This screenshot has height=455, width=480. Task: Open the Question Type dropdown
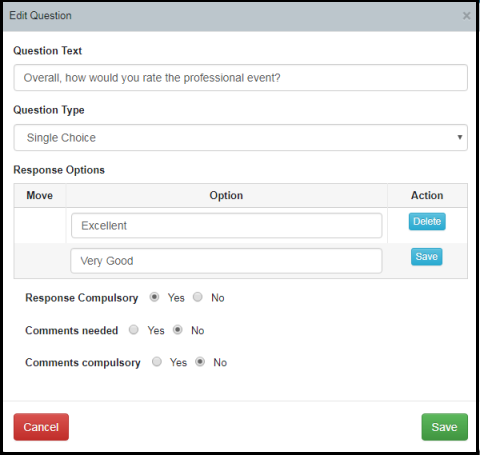[240, 138]
